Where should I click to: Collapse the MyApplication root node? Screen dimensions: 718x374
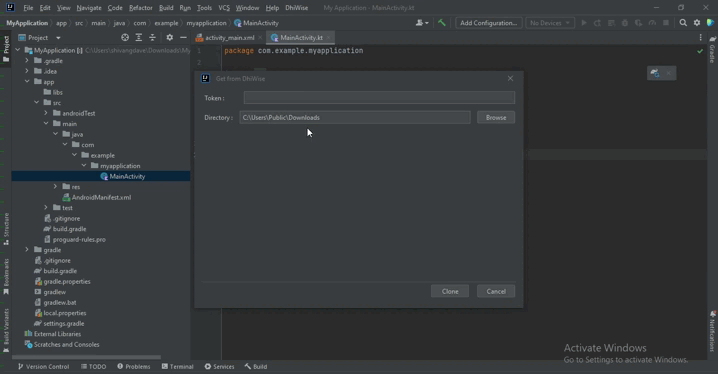(x=18, y=50)
